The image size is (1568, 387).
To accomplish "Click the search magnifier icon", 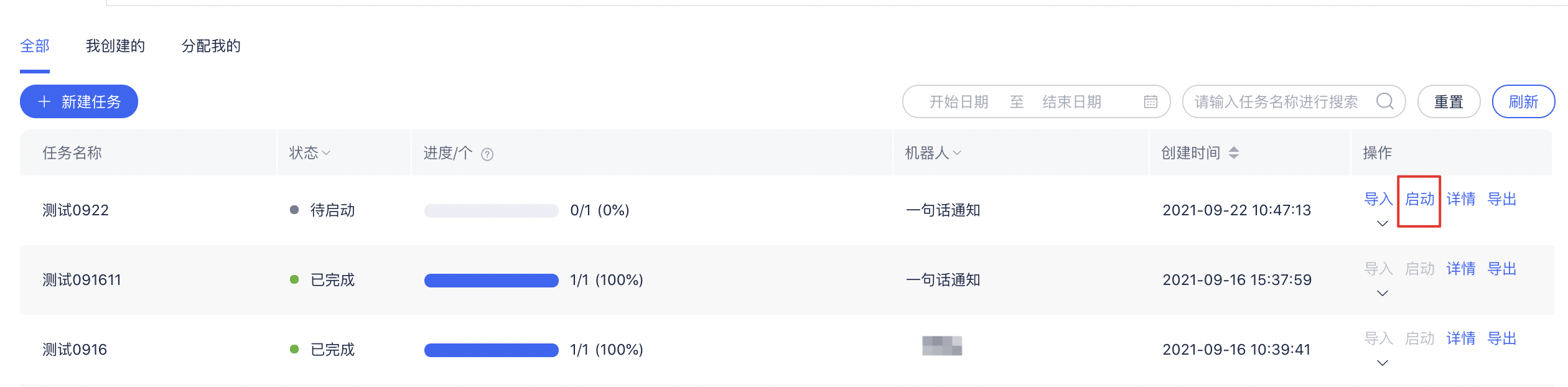I will coord(1385,101).
